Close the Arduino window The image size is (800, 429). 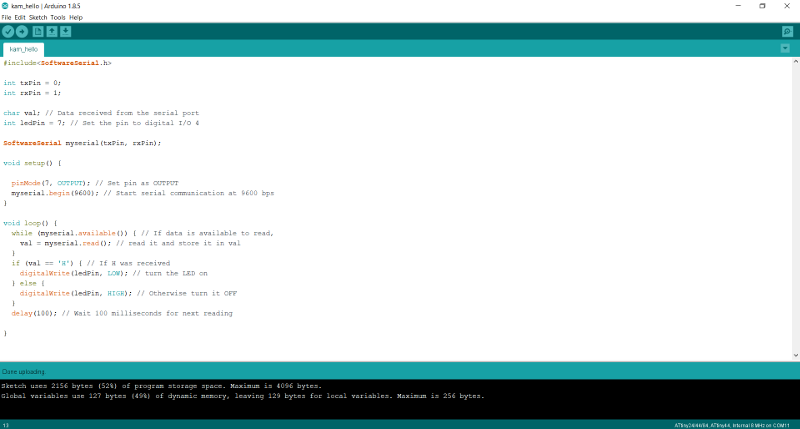coord(787,6)
